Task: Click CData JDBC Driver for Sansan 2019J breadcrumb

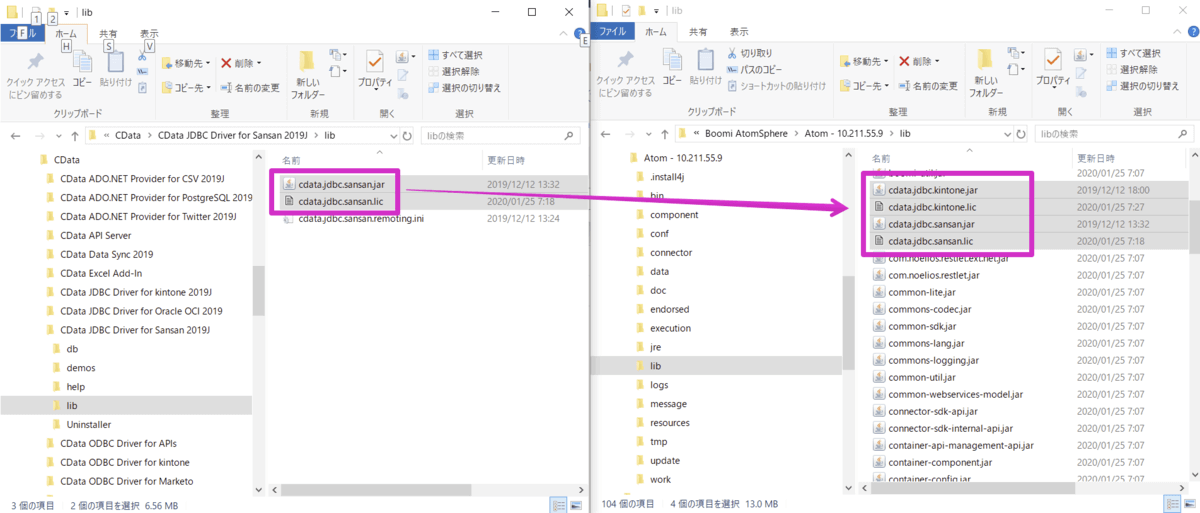Action: click(235, 134)
